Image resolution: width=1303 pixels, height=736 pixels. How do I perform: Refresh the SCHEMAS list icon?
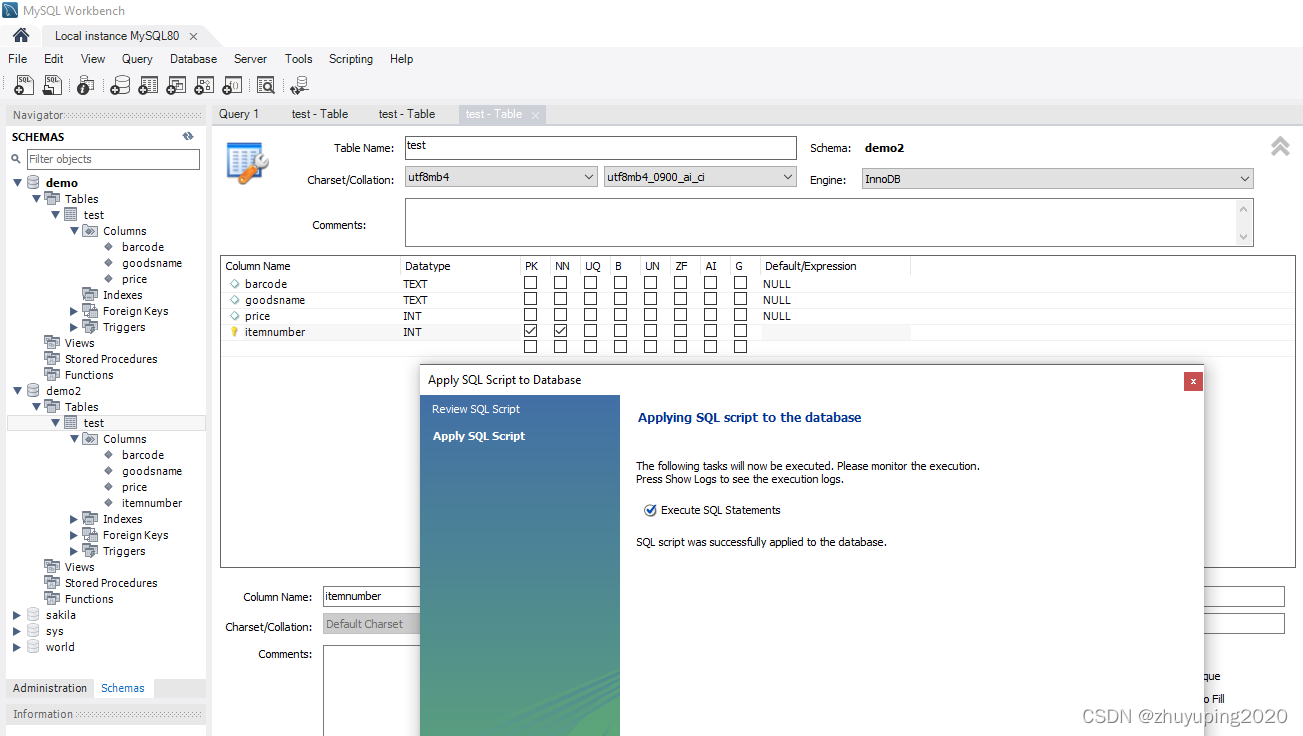point(188,136)
